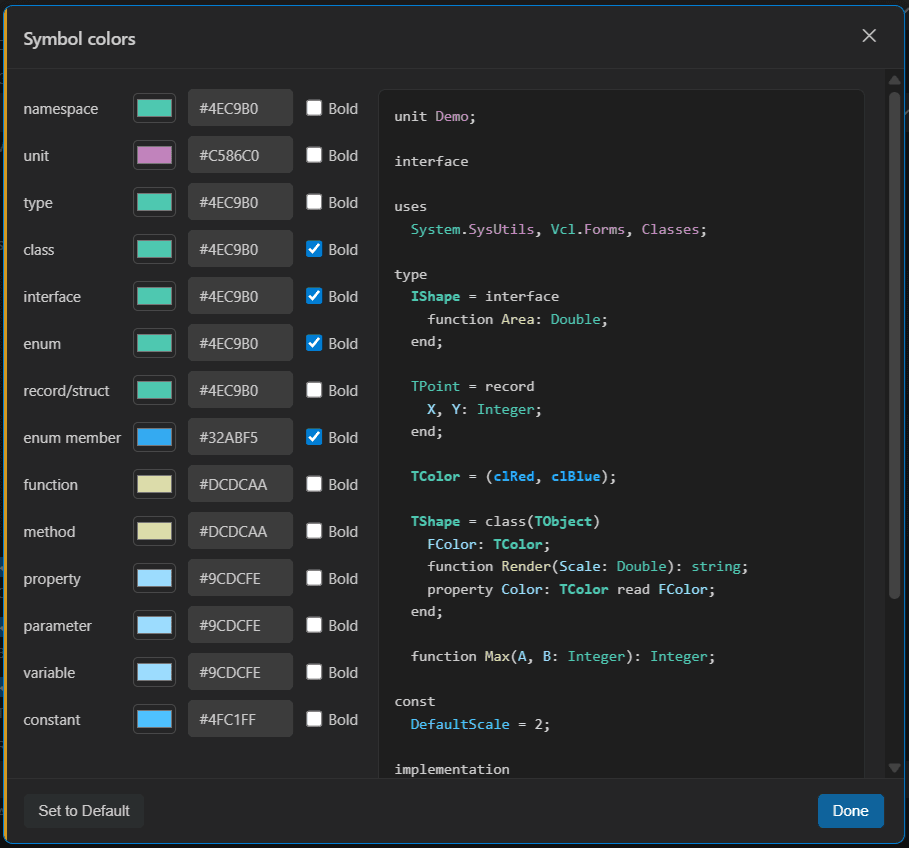909x848 pixels.
Task: Click the vertical scrollbar thumb
Action: point(894,345)
